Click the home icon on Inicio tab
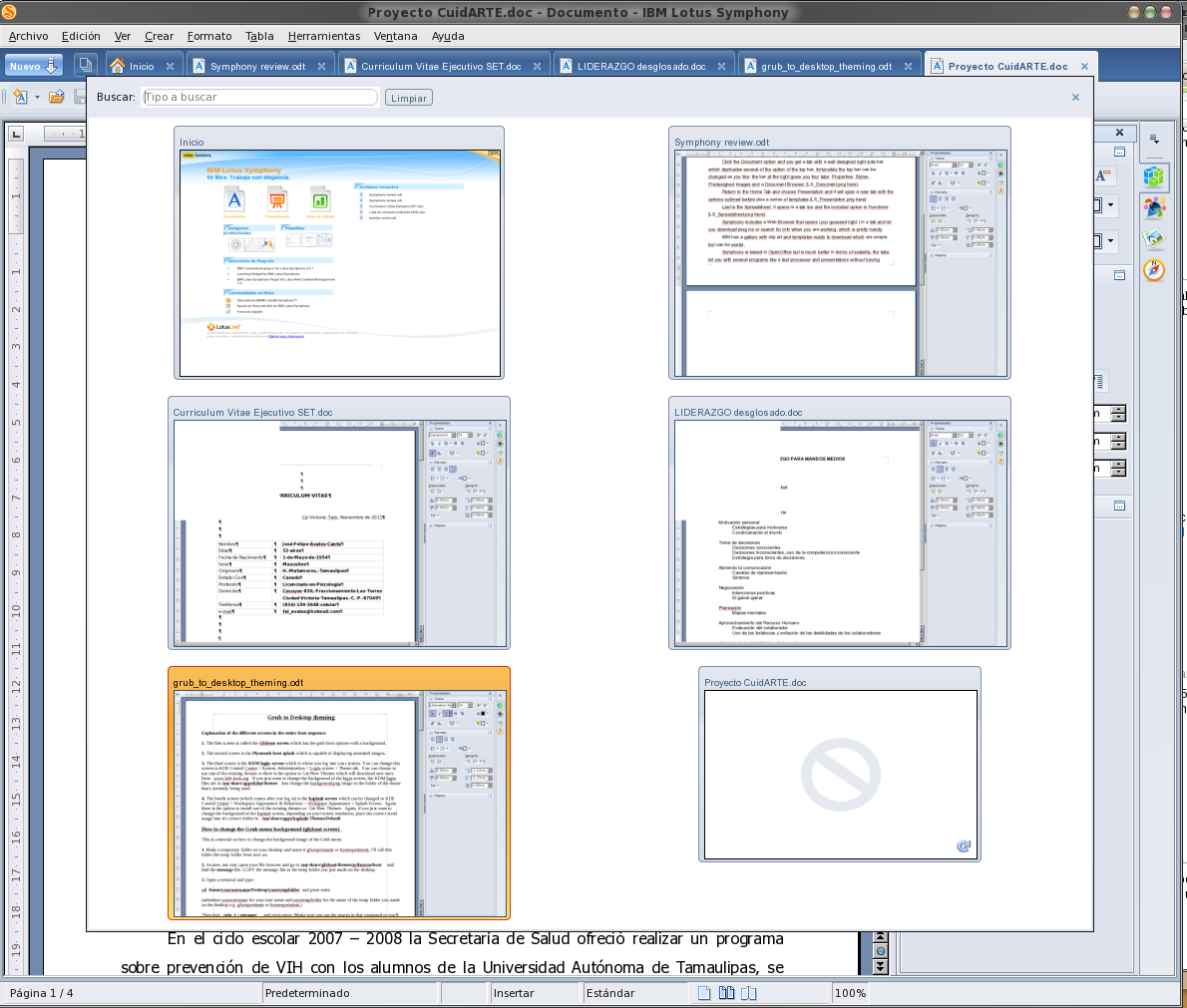The image size is (1187, 1008). pyautogui.click(x=118, y=66)
